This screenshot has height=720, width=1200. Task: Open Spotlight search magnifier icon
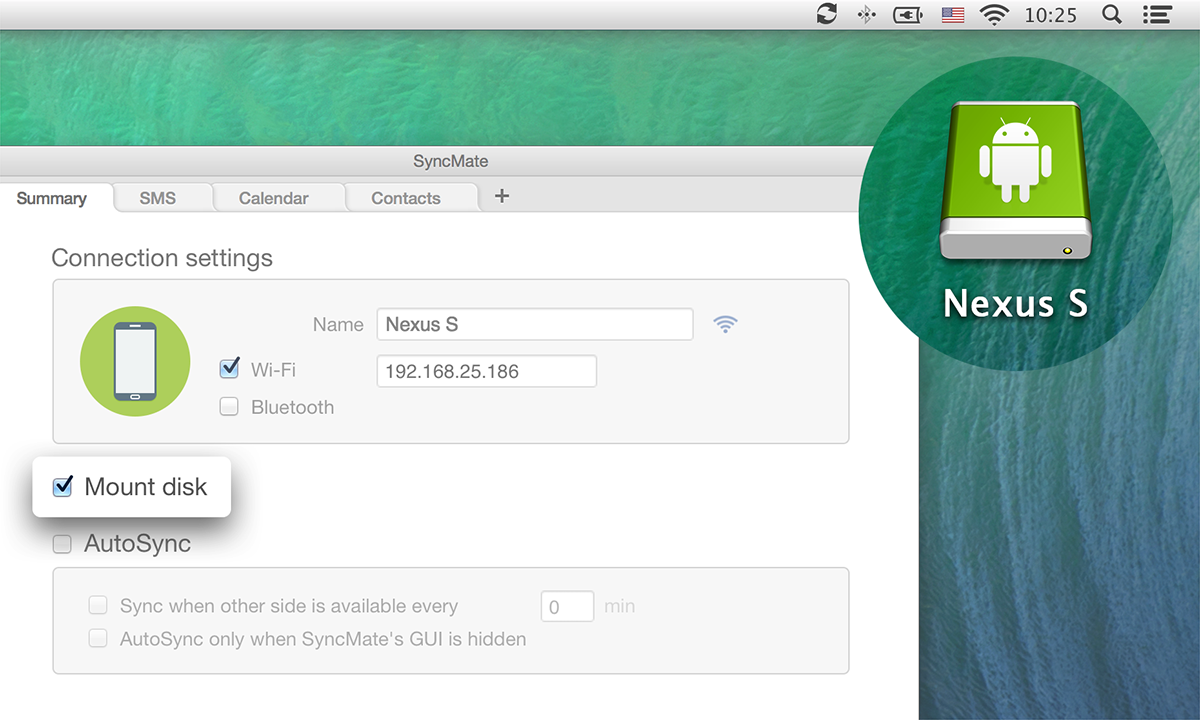pos(1111,14)
